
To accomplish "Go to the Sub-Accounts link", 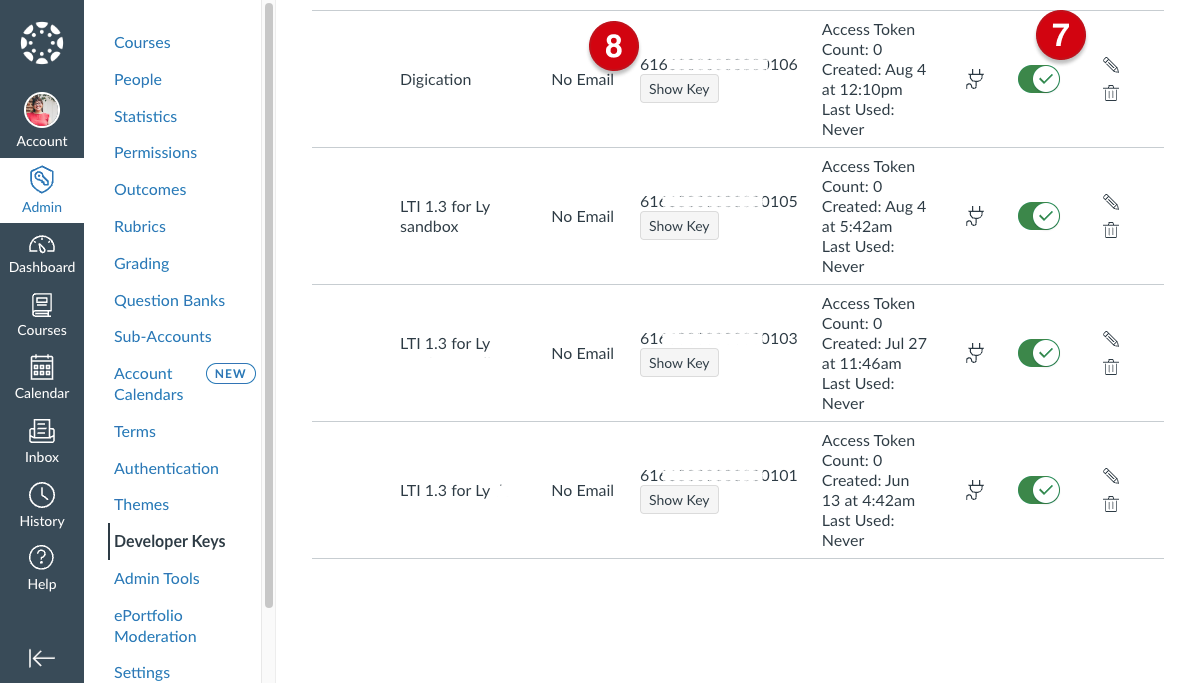I will [163, 336].
